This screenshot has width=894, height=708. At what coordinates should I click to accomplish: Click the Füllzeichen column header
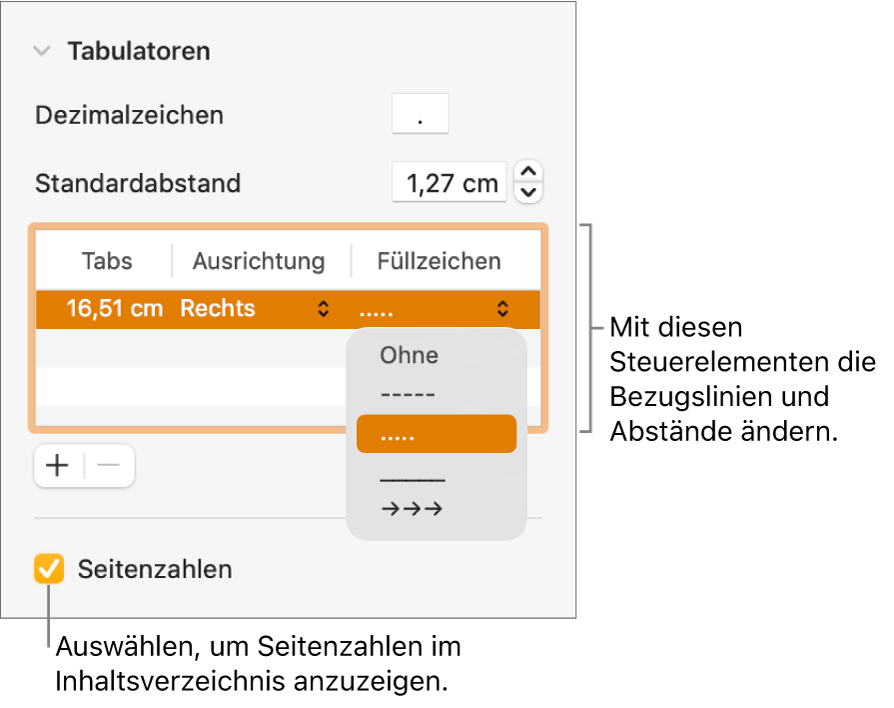point(439,261)
